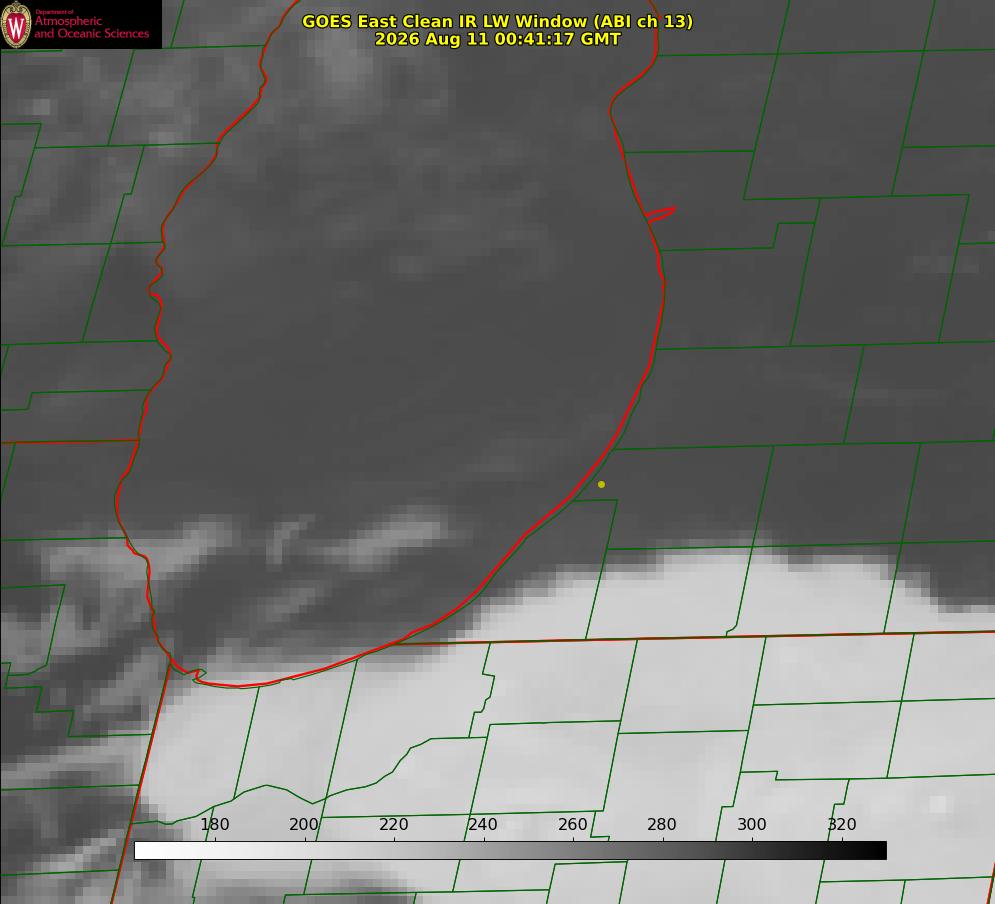995x904 pixels.
Task: Click the bright cloud streak over the southern lake
Action: [395, 536]
